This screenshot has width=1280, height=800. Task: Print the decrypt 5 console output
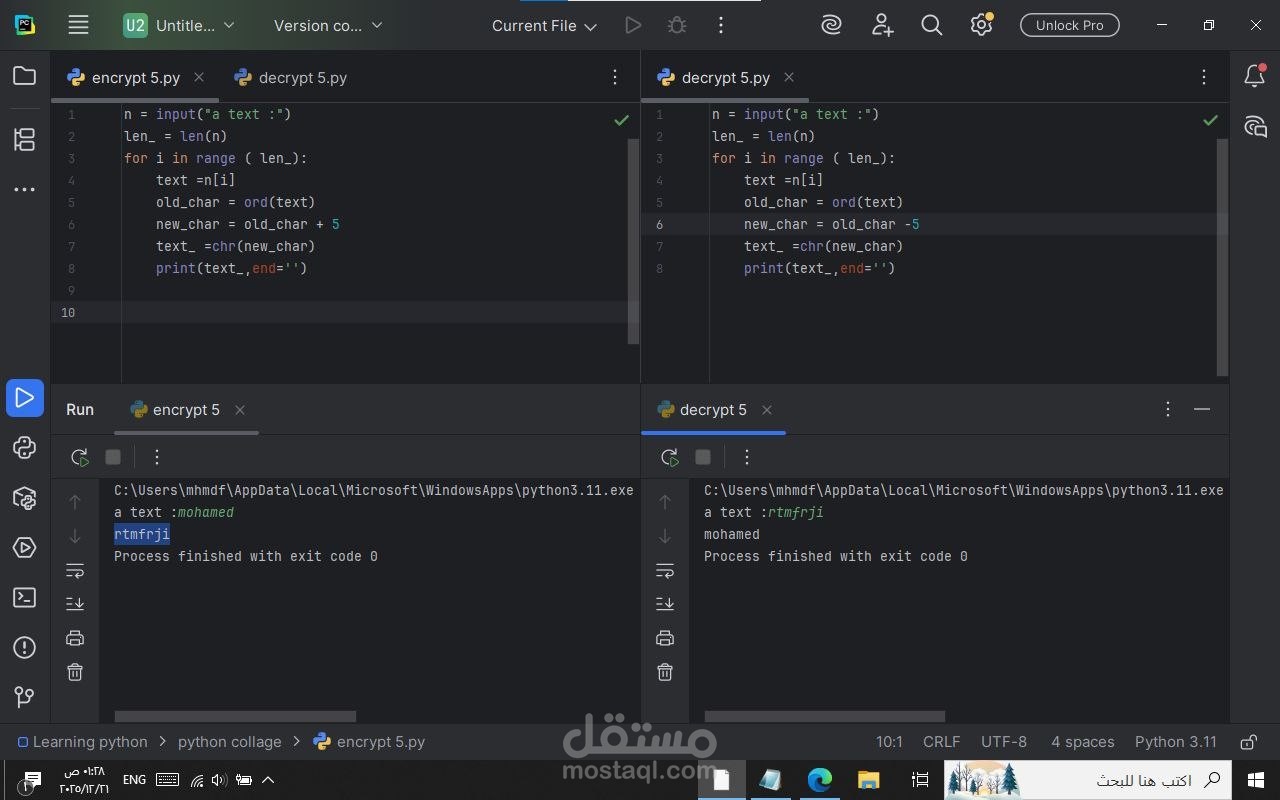665,637
